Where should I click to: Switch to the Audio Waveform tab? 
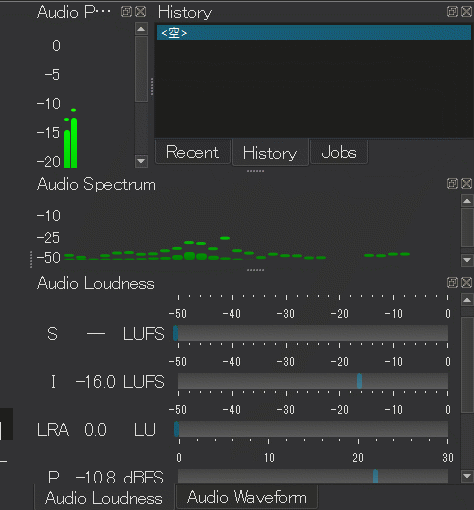coord(247,497)
